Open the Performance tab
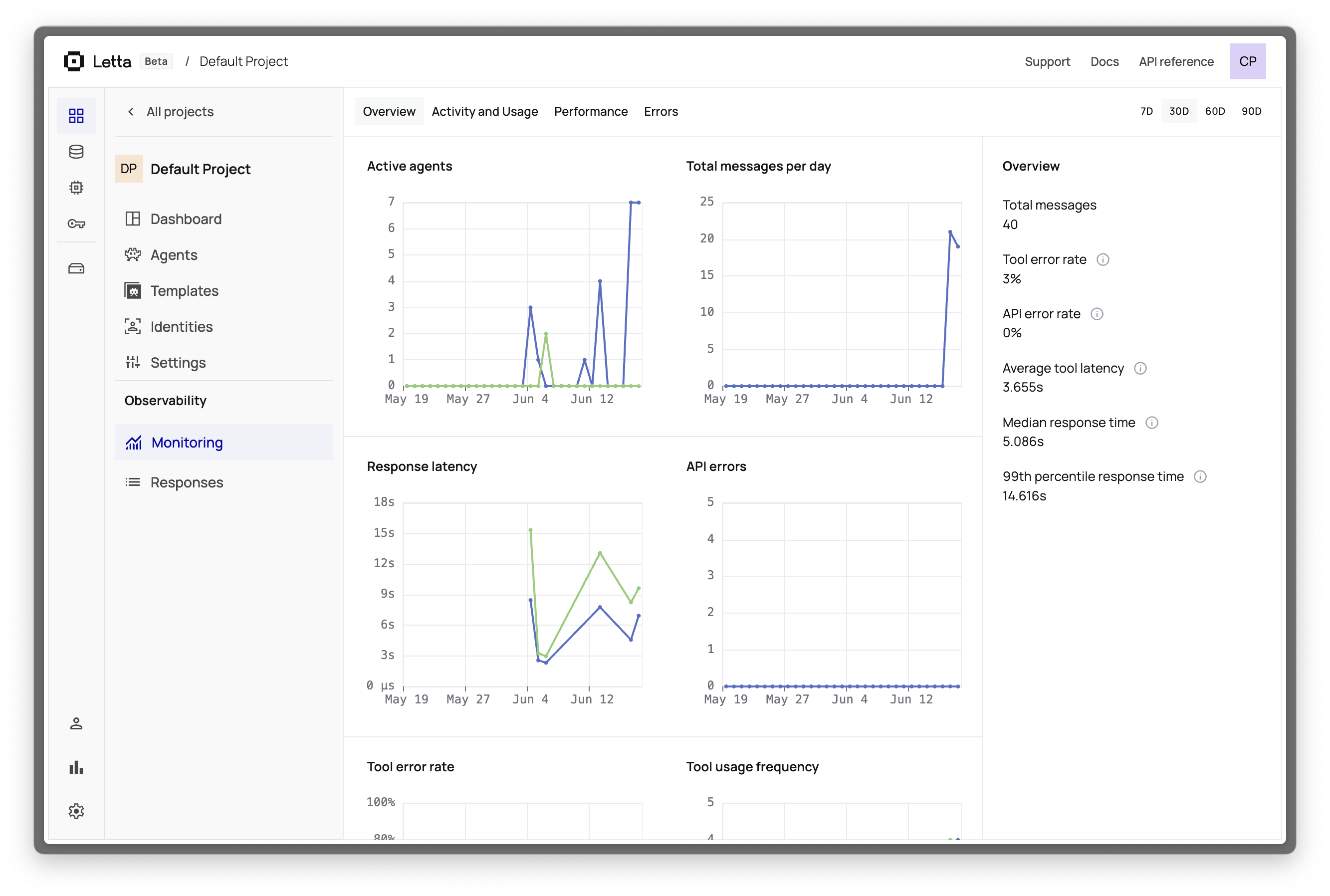The width and height of the screenshot is (1330, 896). (590, 111)
